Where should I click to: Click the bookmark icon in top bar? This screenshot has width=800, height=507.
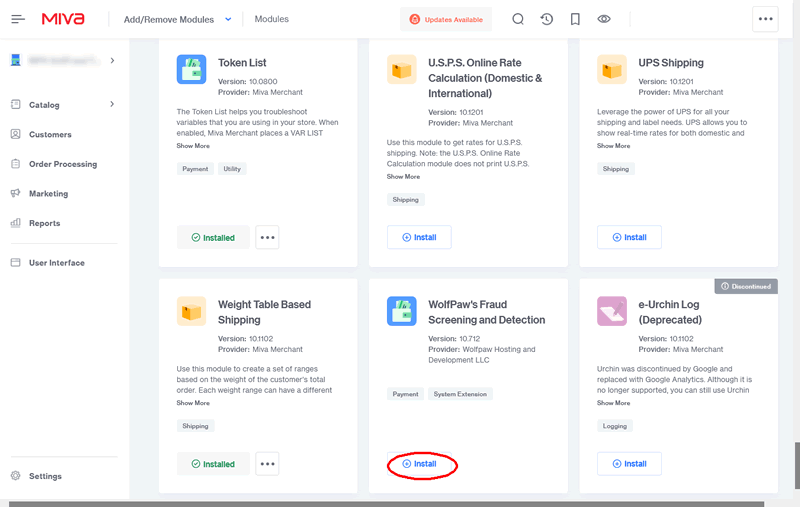click(x=575, y=19)
